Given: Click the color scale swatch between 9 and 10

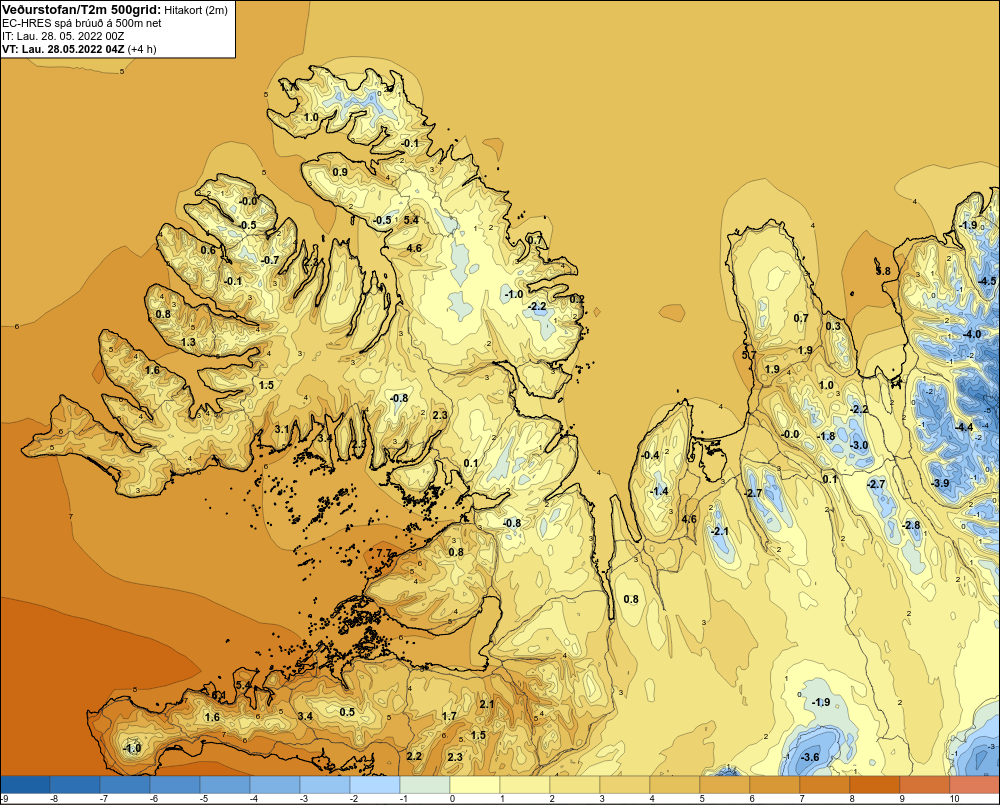Looking at the screenshot, I should (x=925, y=784).
